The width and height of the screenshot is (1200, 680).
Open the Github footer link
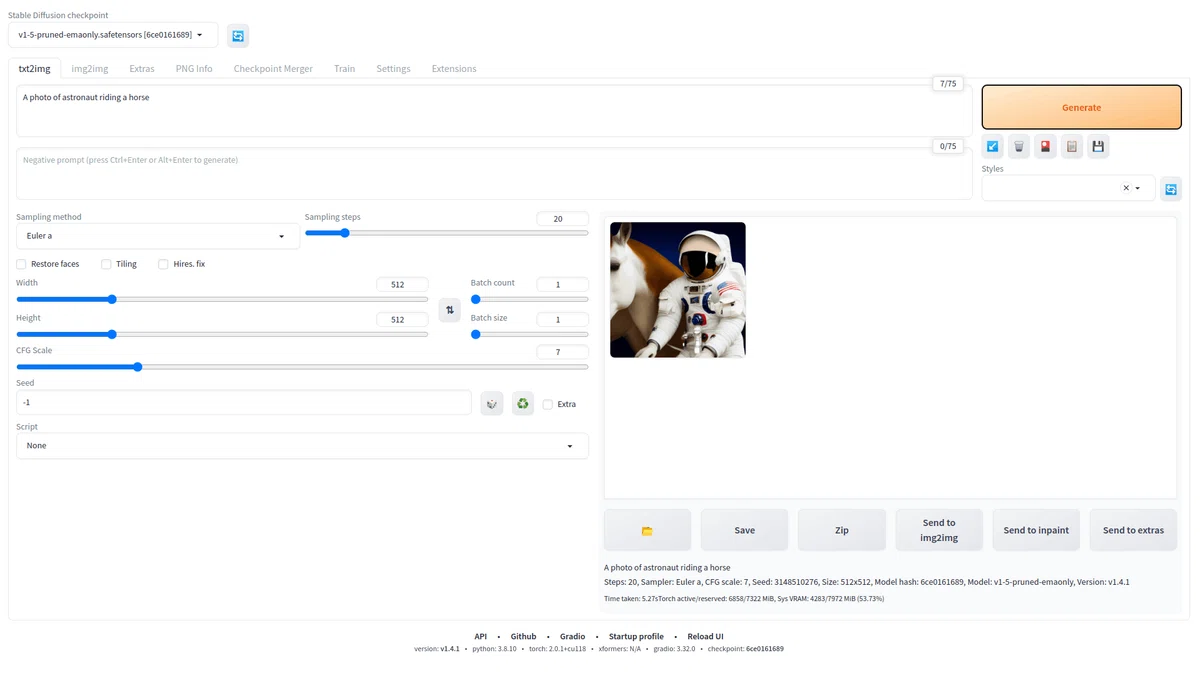click(523, 636)
